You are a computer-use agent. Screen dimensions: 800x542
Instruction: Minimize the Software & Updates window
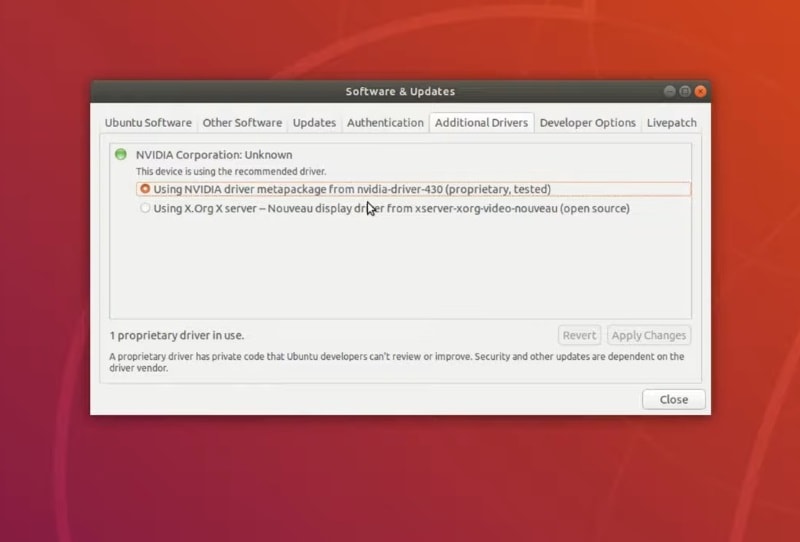pos(669,91)
